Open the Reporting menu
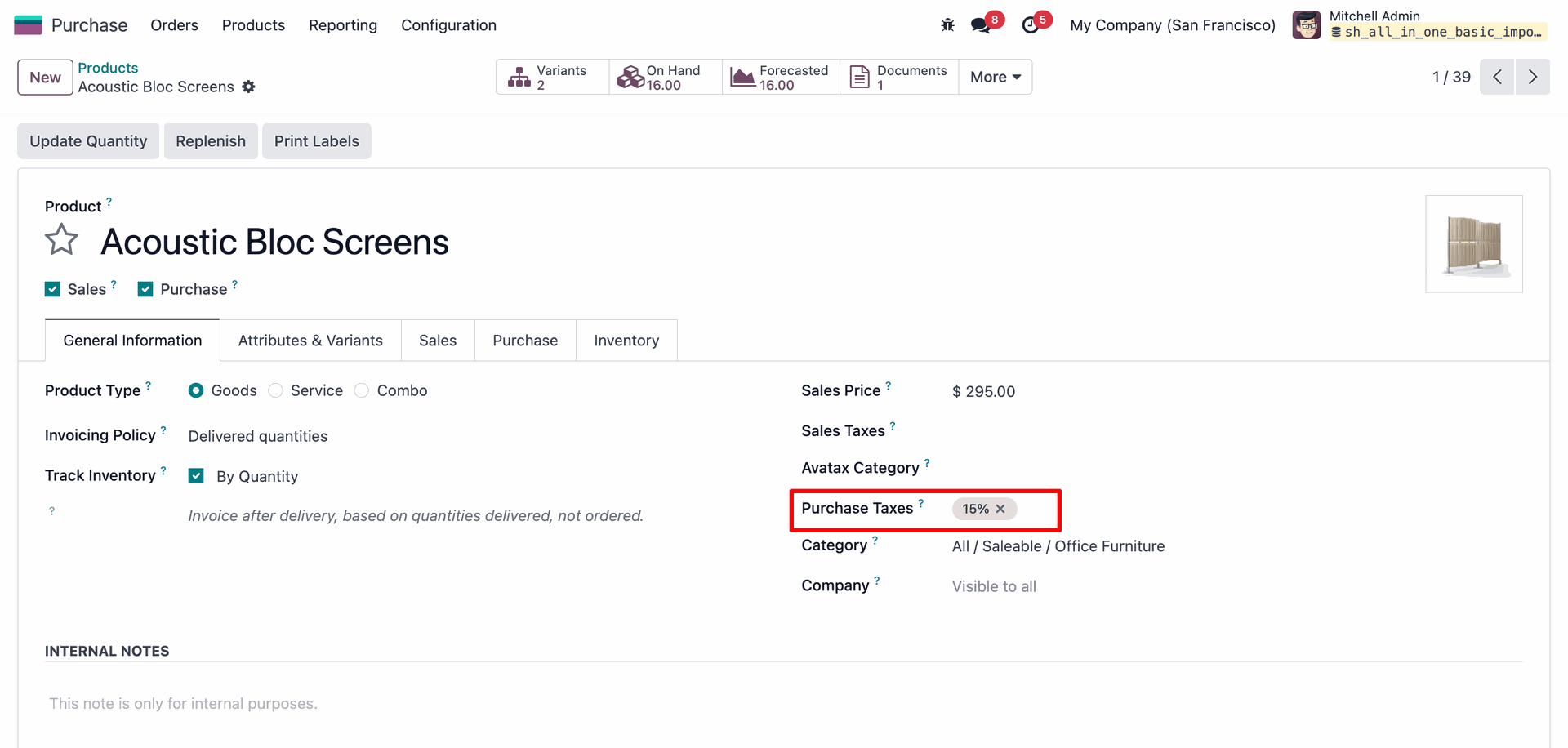The width and height of the screenshot is (1568, 748). click(x=343, y=25)
